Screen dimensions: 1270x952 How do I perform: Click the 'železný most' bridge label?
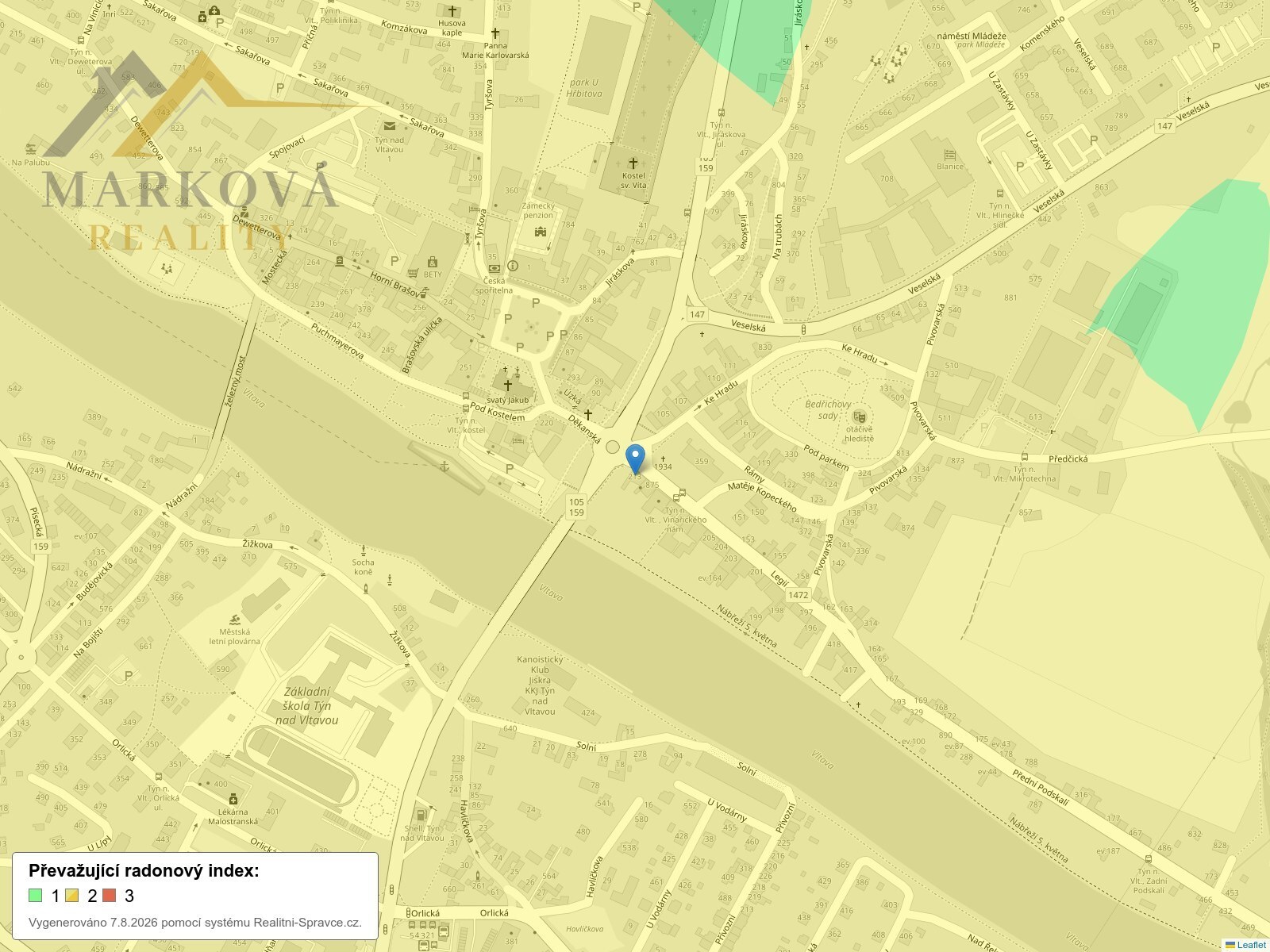pyautogui.click(x=236, y=382)
